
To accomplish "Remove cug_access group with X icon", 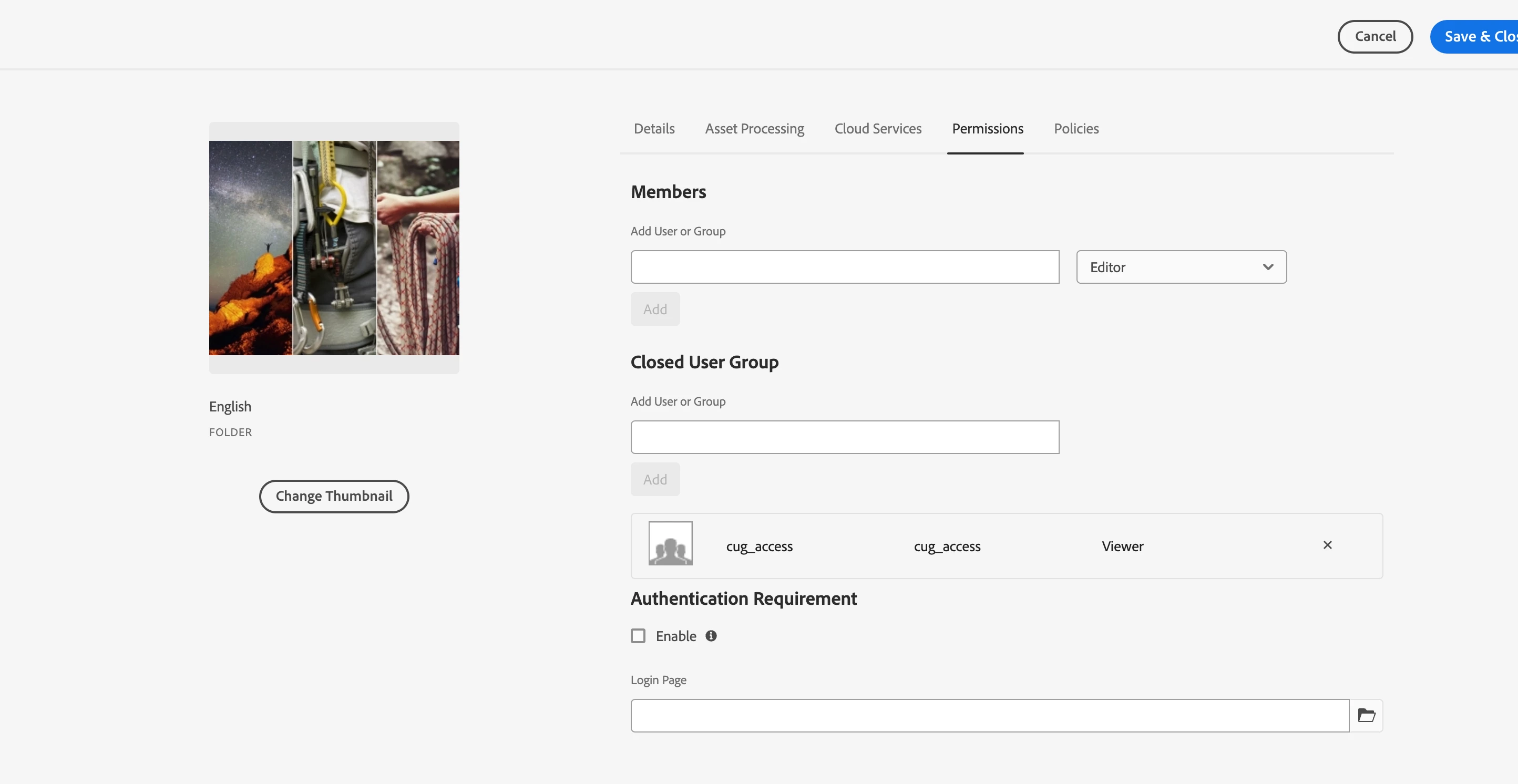I will (1327, 545).
